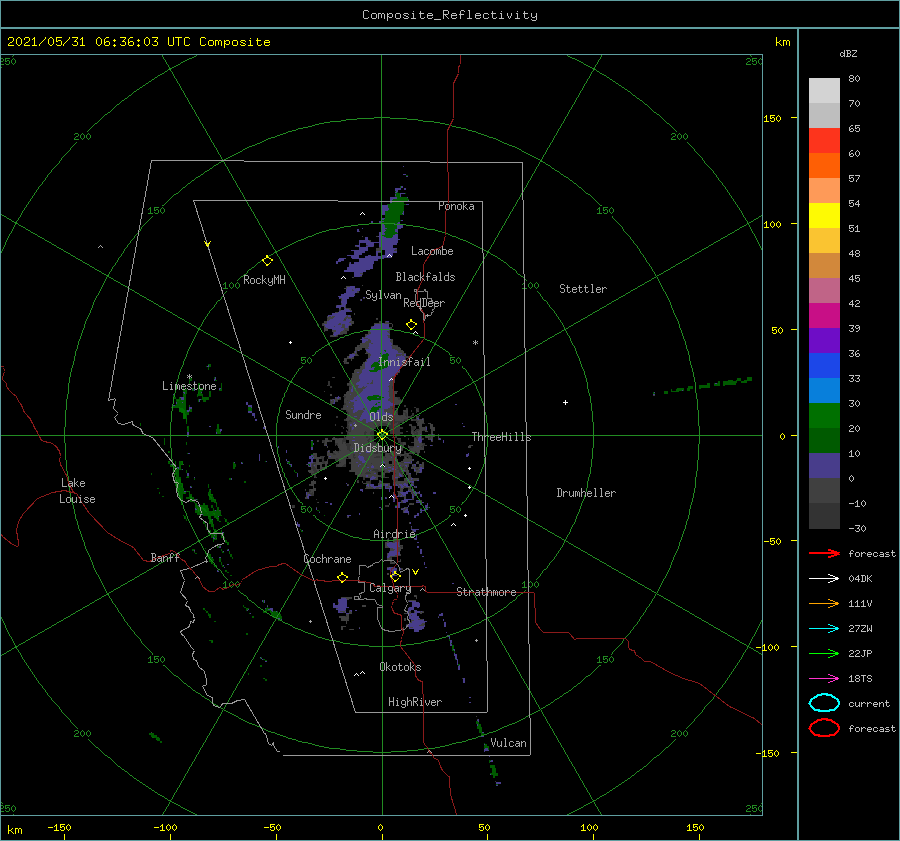Click the asterisk marker near Limestone
The height and width of the screenshot is (841, 900).
tap(189, 377)
